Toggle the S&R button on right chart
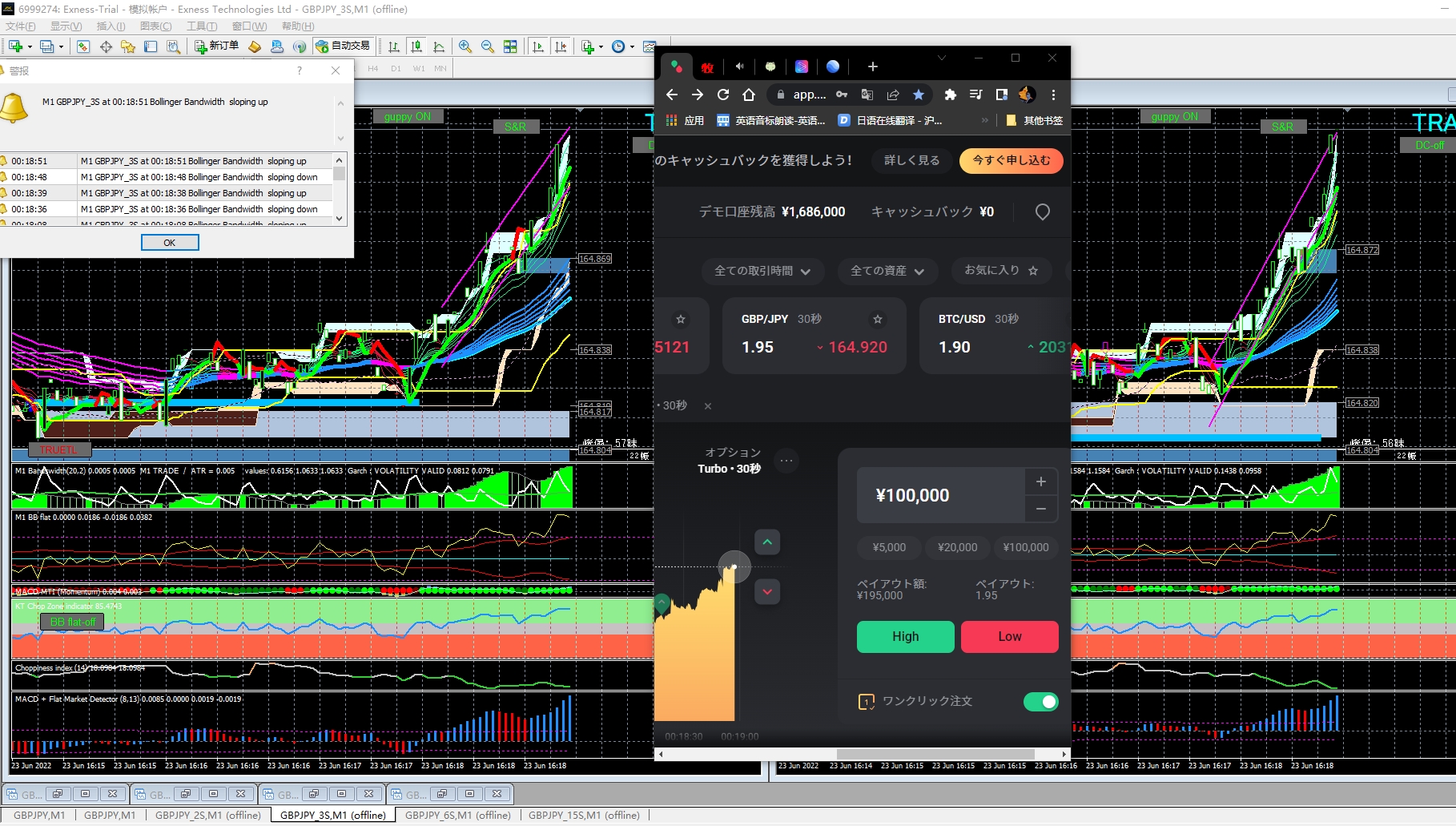This screenshot has width=1456, height=826. tap(1282, 127)
